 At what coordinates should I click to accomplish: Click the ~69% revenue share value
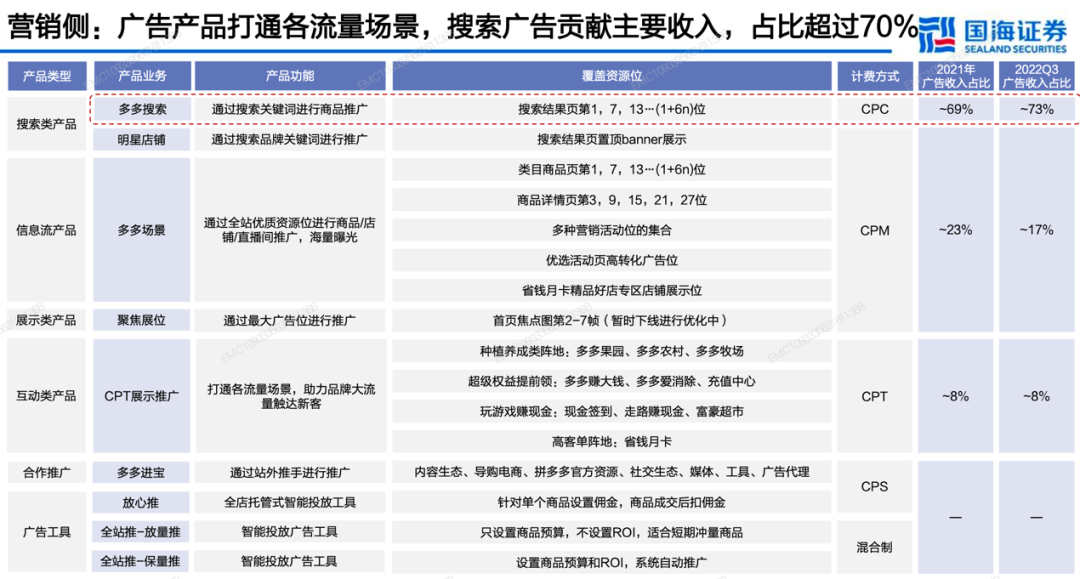955,109
